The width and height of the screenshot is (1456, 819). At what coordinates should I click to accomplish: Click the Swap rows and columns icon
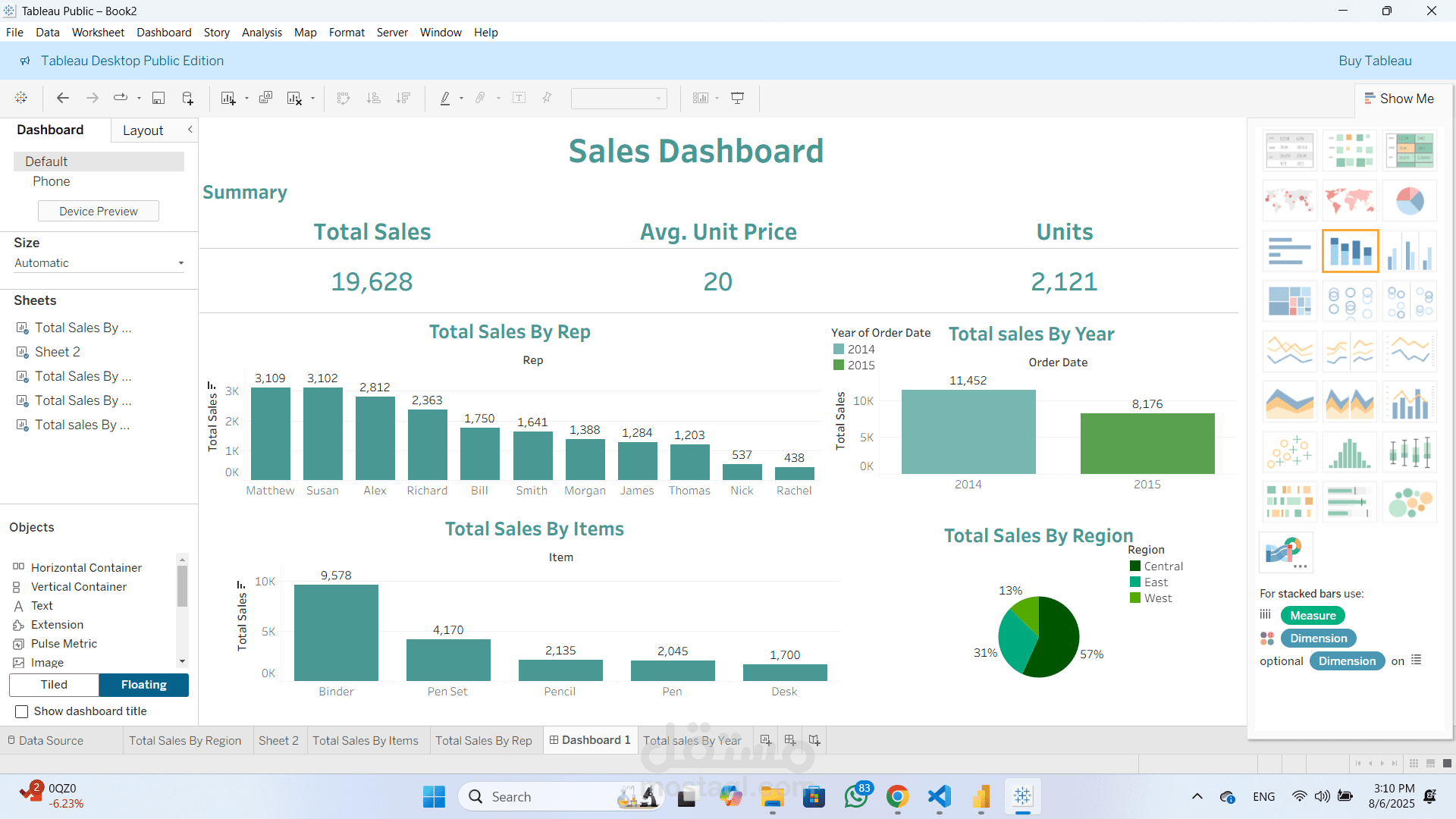344,98
